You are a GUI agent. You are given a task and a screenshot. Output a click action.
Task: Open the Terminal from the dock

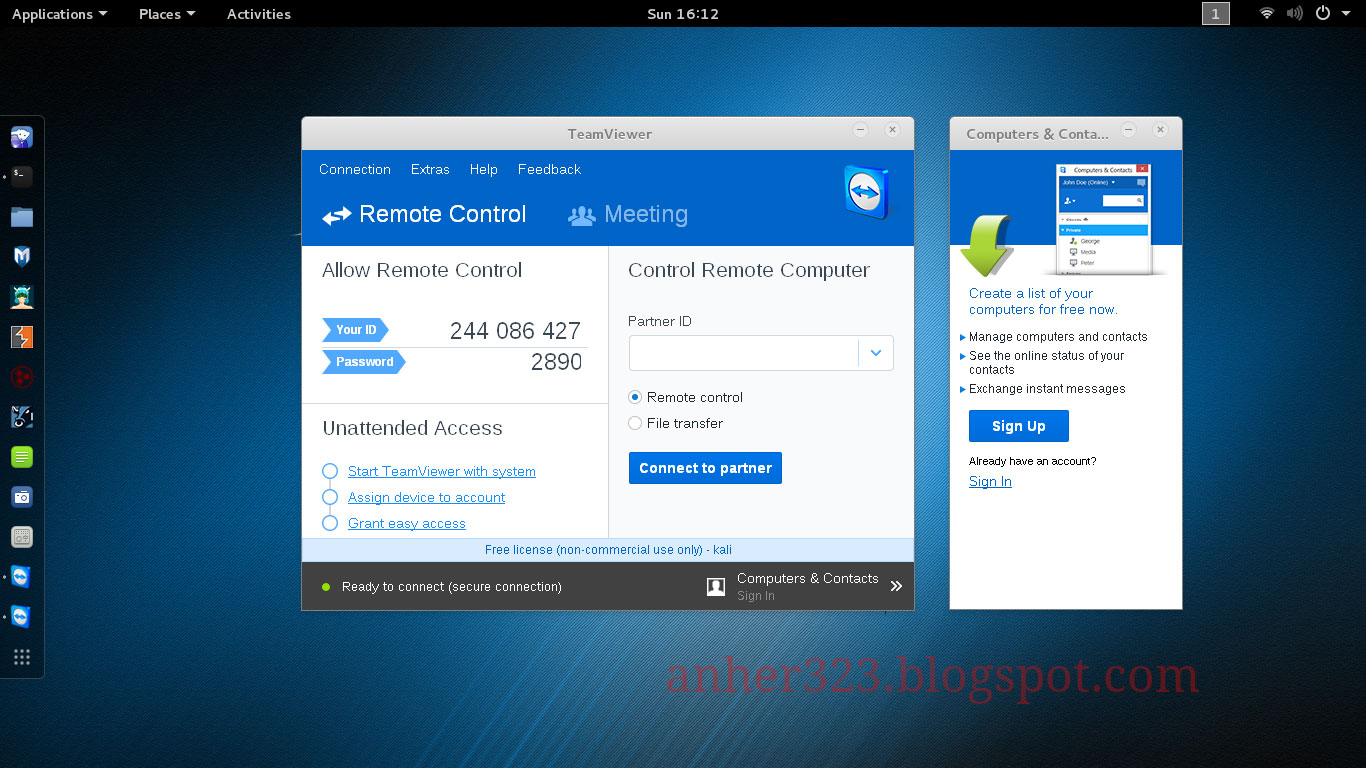22,177
